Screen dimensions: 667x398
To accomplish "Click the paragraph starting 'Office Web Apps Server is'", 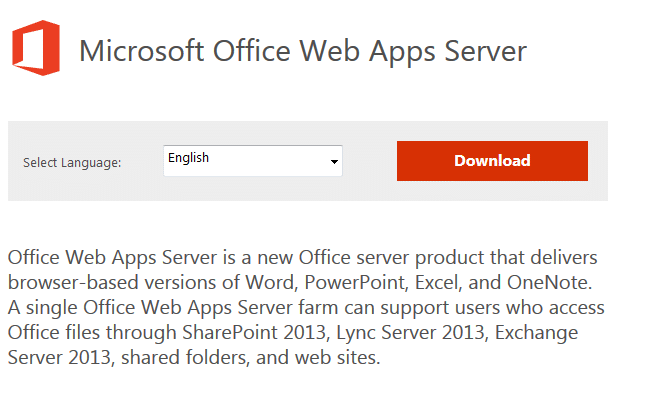I will [x=306, y=307].
